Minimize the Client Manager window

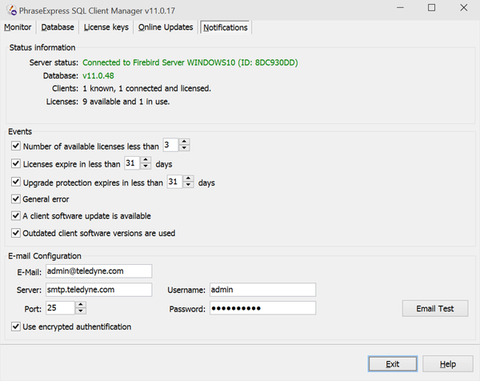pos(400,8)
